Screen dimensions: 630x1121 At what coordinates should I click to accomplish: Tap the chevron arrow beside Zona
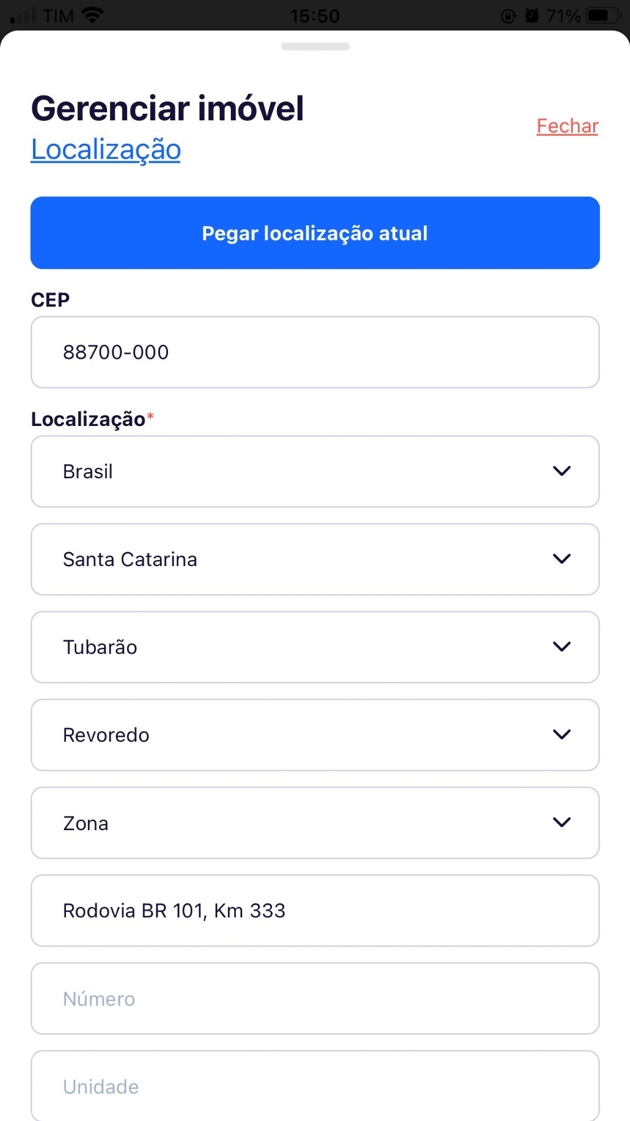point(562,823)
